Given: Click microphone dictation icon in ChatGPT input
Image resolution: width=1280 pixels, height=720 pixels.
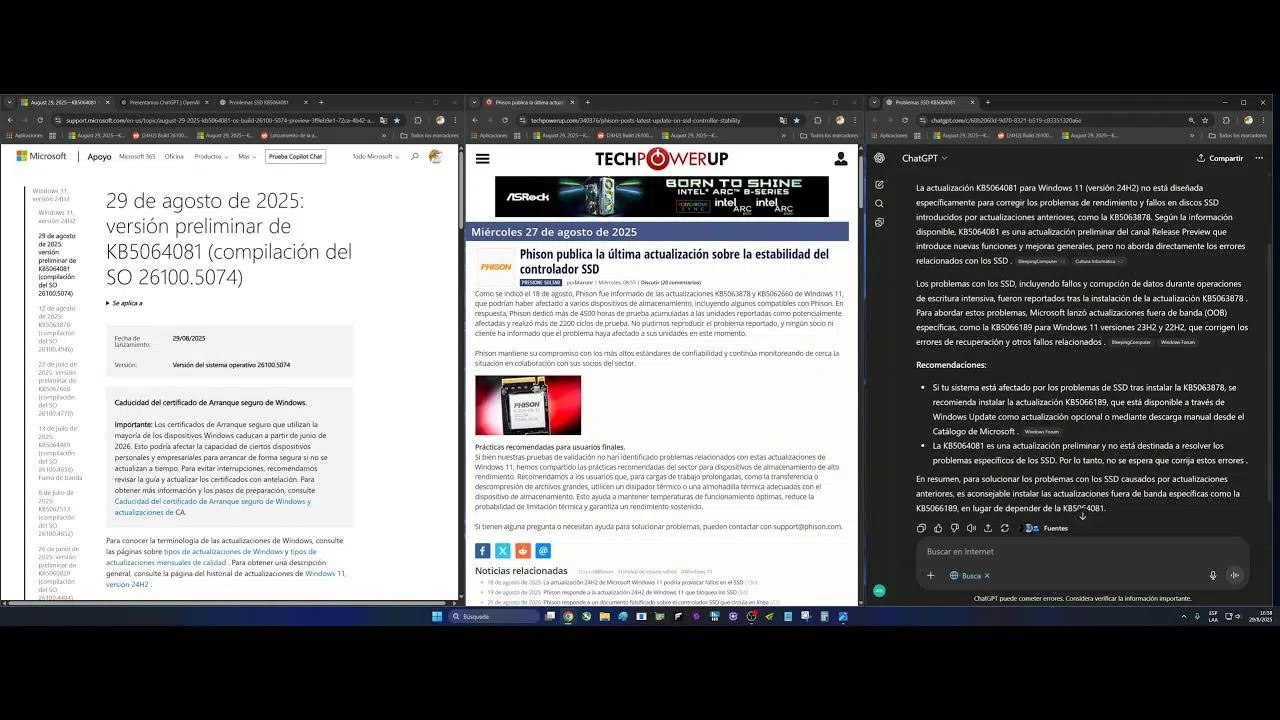Looking at the screenshot, I should pyautogui.click(x=1213, y=575).
